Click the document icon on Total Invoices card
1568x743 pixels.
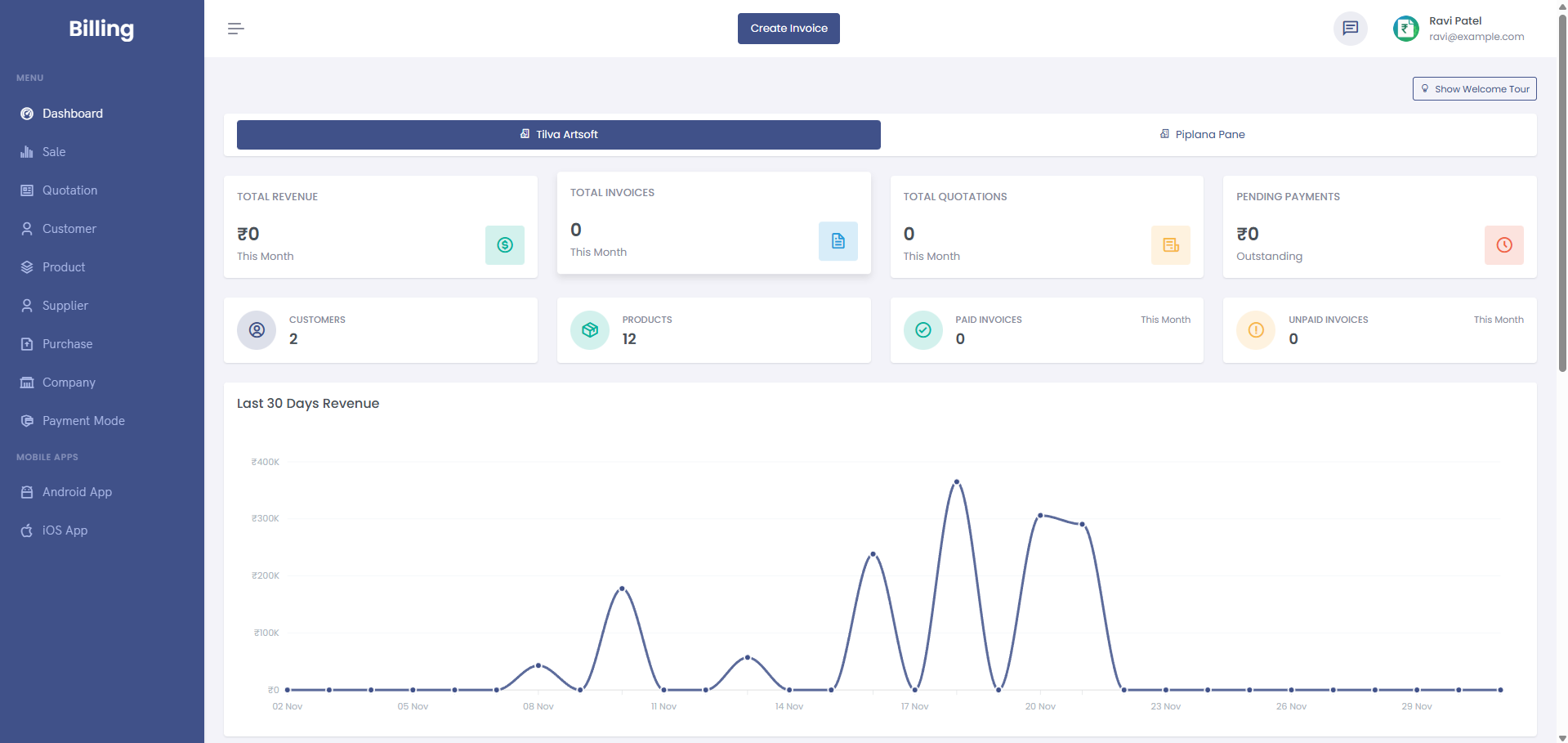(838, 241)
